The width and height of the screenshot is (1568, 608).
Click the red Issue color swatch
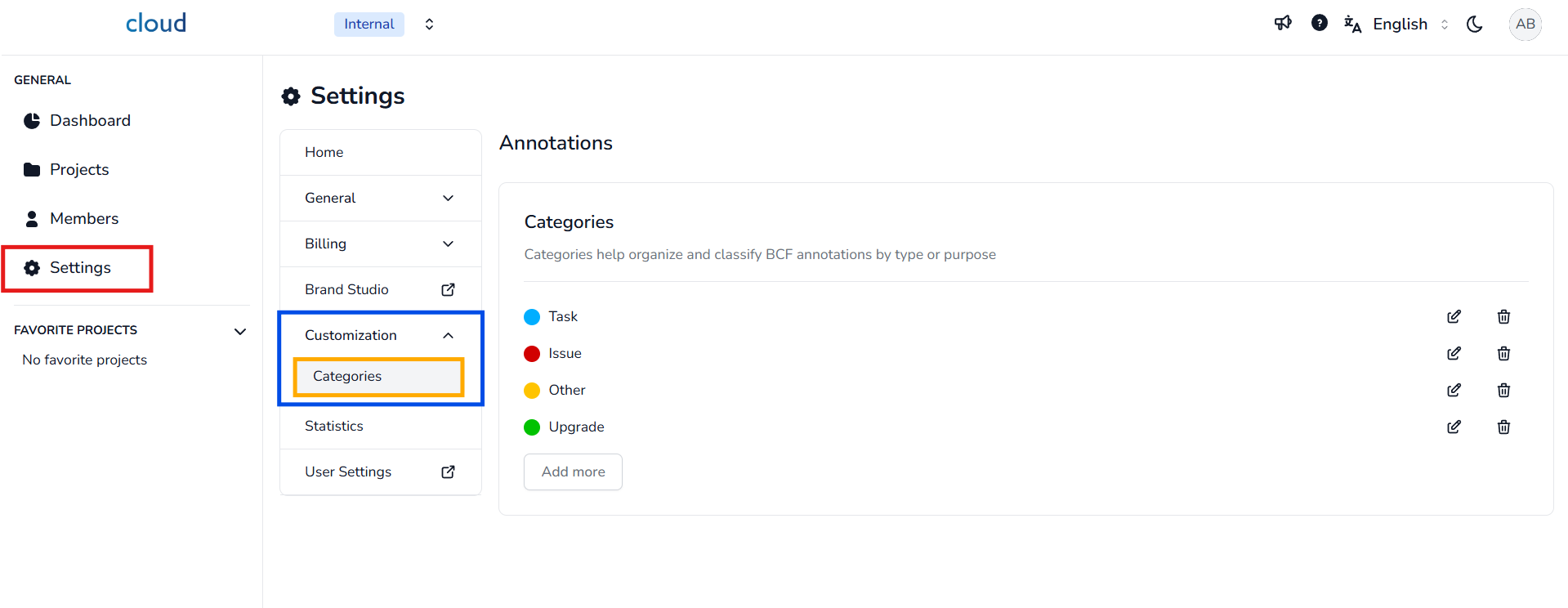(532, 354)
